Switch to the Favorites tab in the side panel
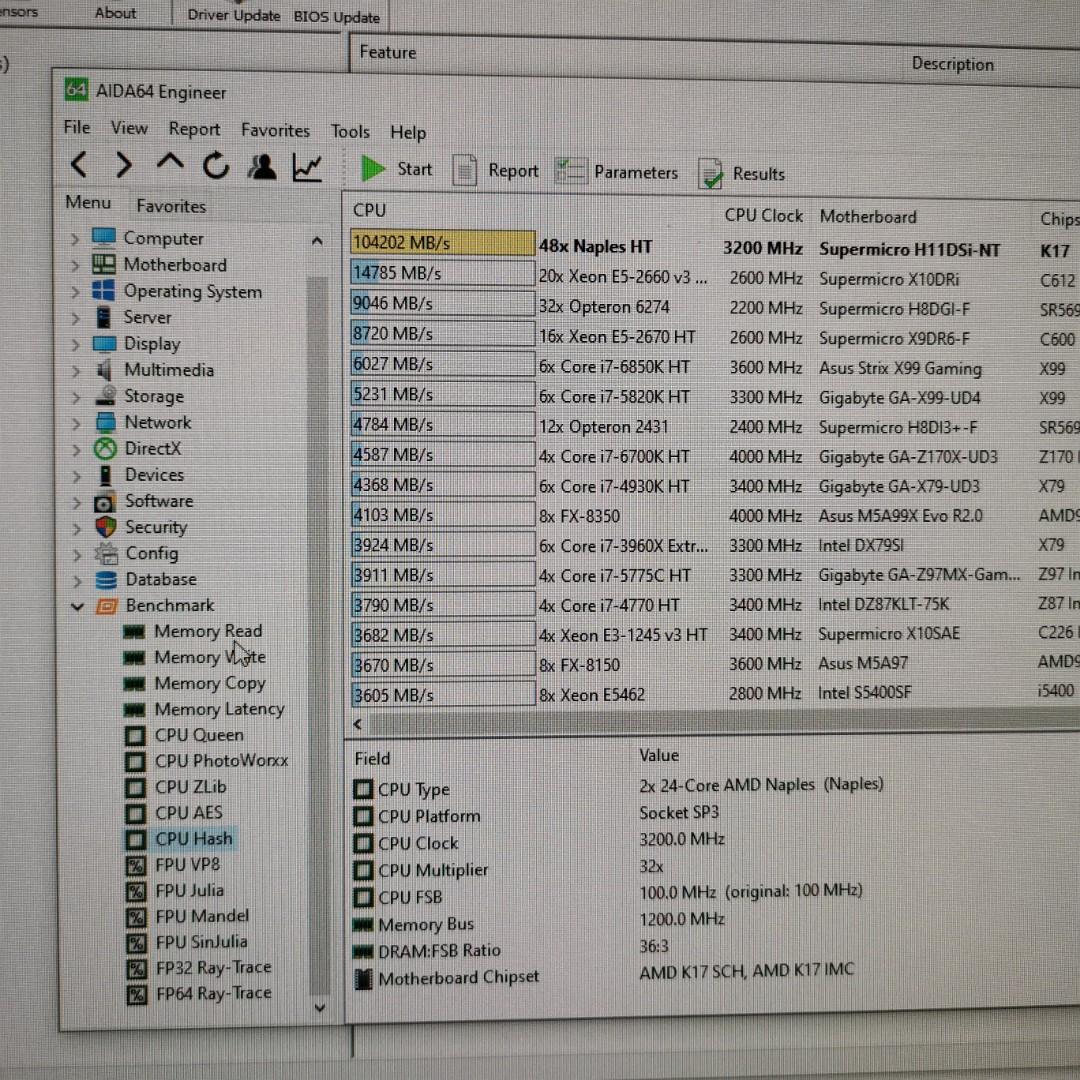The height and width of the screenshot is (1080, 1080). coord(171,206)
